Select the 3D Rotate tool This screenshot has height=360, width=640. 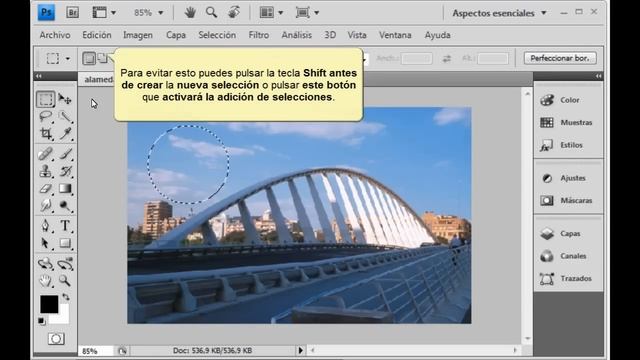coord(45,264)
